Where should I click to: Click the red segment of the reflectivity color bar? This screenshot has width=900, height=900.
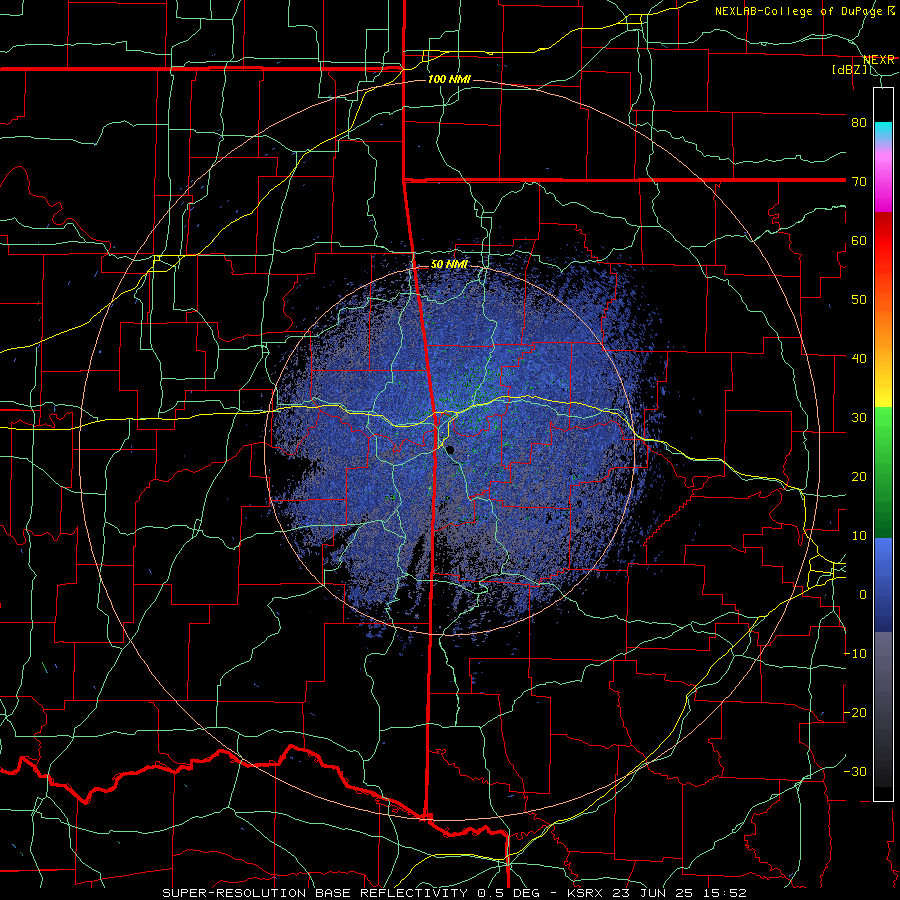tap(883, 241)
